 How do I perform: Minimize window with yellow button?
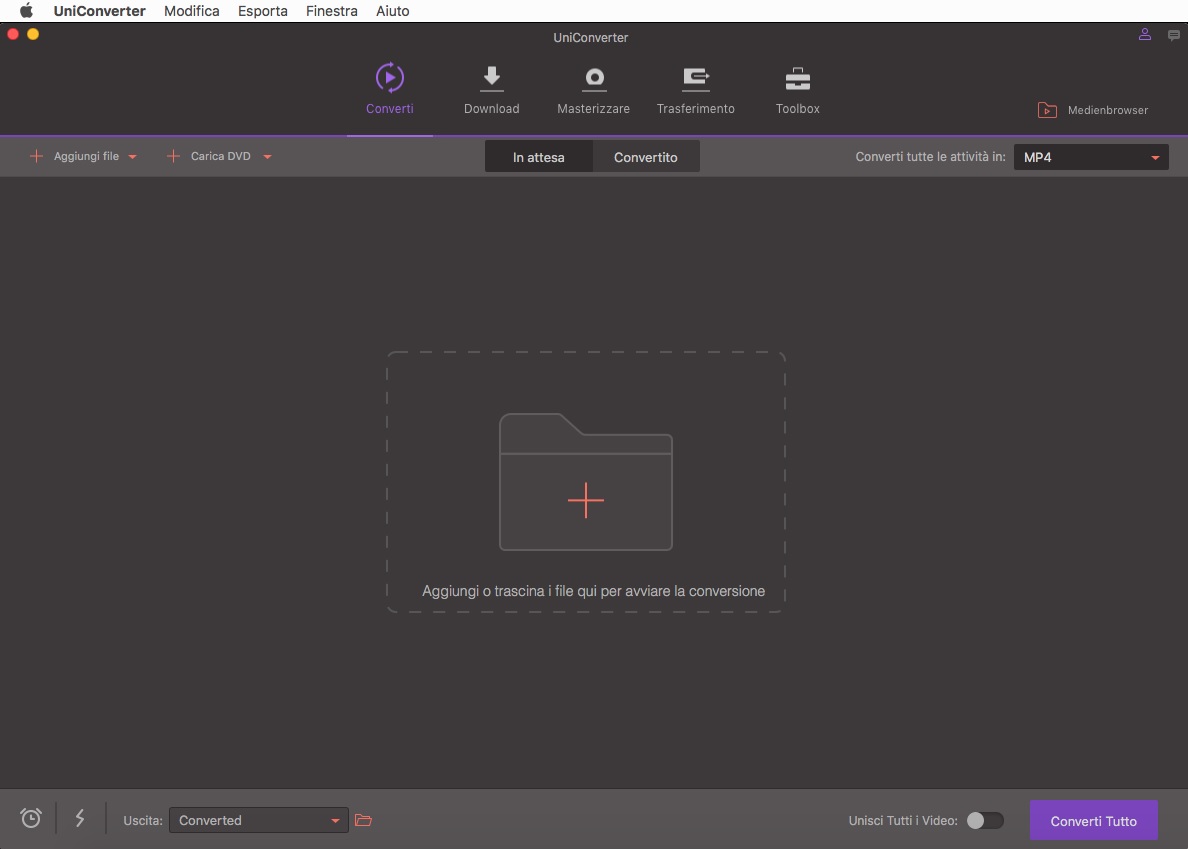tap(33, 34)
